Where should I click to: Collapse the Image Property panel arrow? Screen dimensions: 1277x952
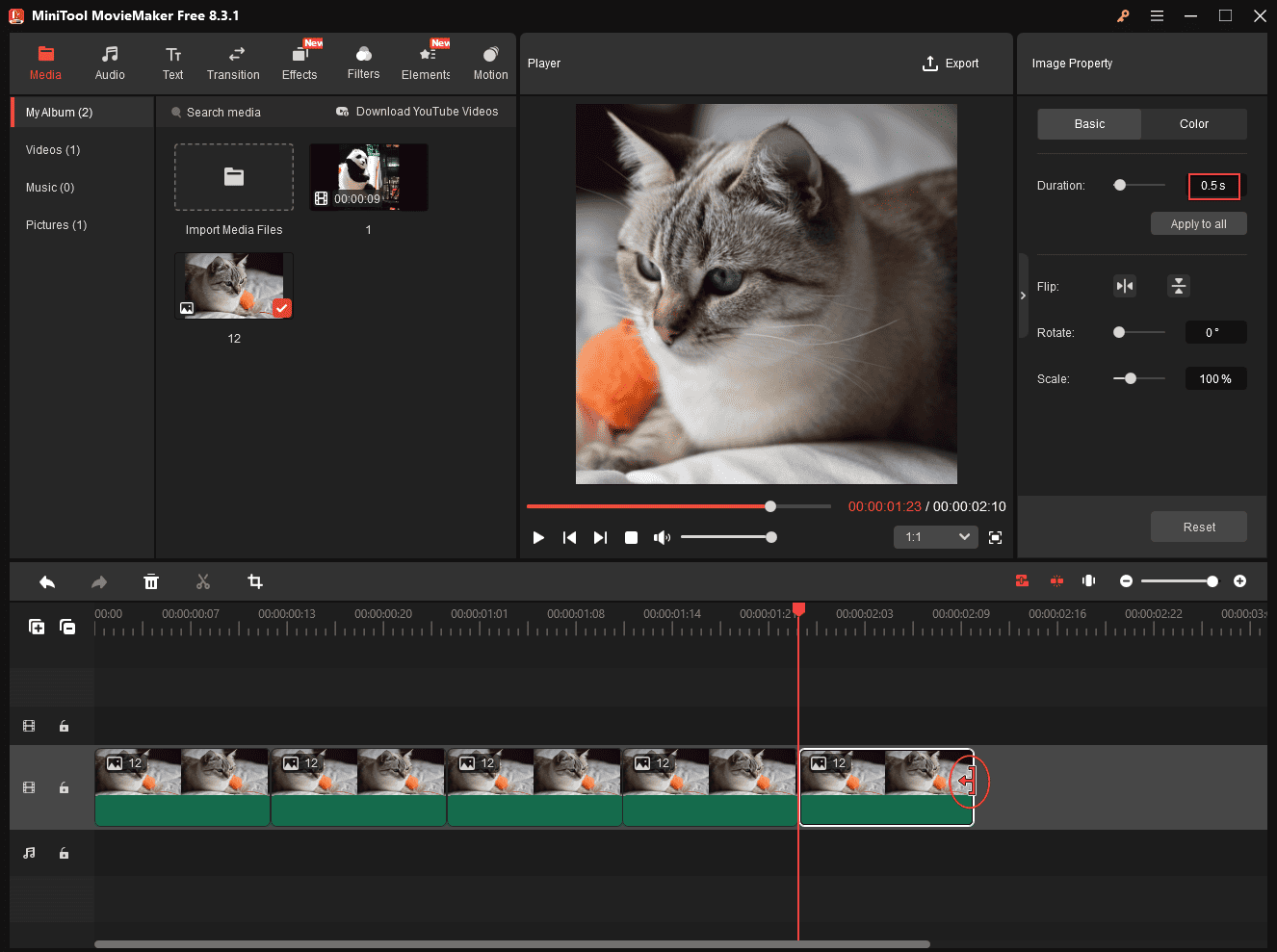[1023, 296]
